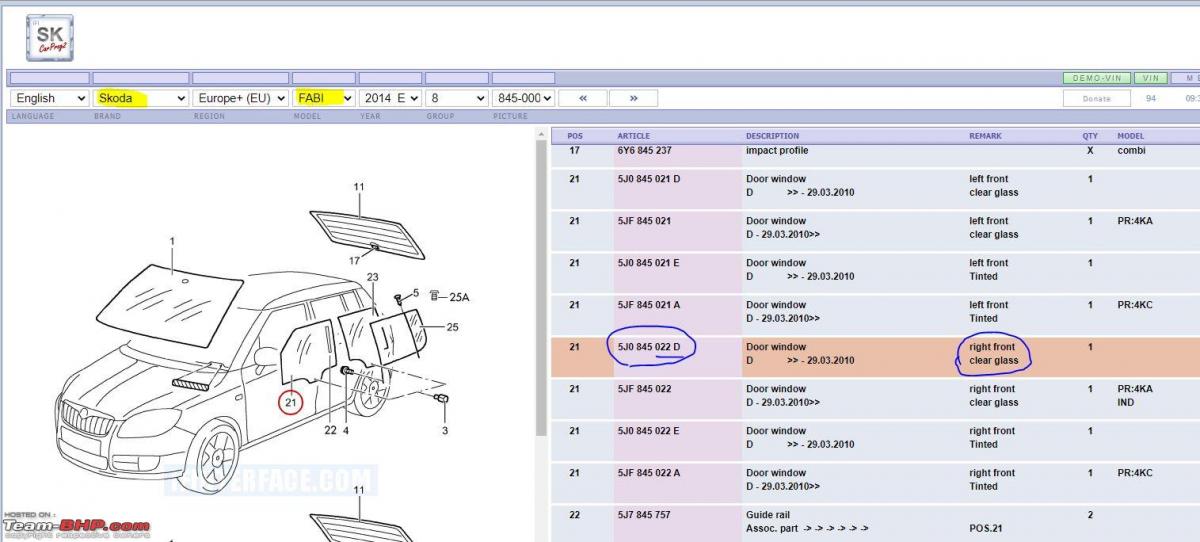Select article 5J0 845 021 E
Image resolution: width=1200 pixels, height=542 pixels.
[x=648, y=263]
